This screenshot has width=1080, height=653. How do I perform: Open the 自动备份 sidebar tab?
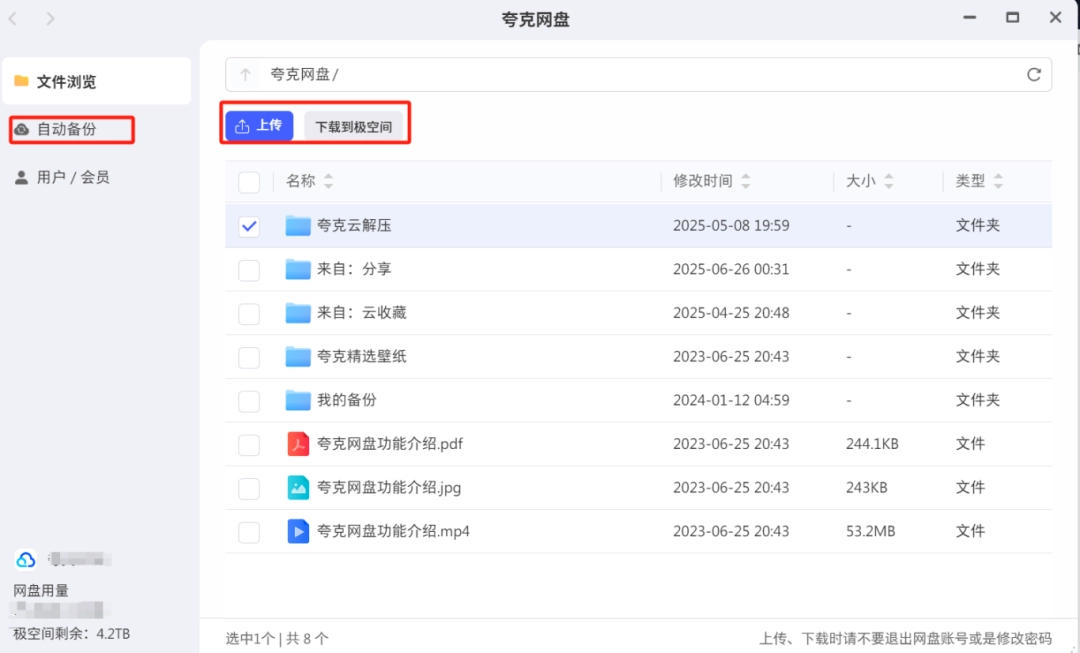click(x=66, y=129)
